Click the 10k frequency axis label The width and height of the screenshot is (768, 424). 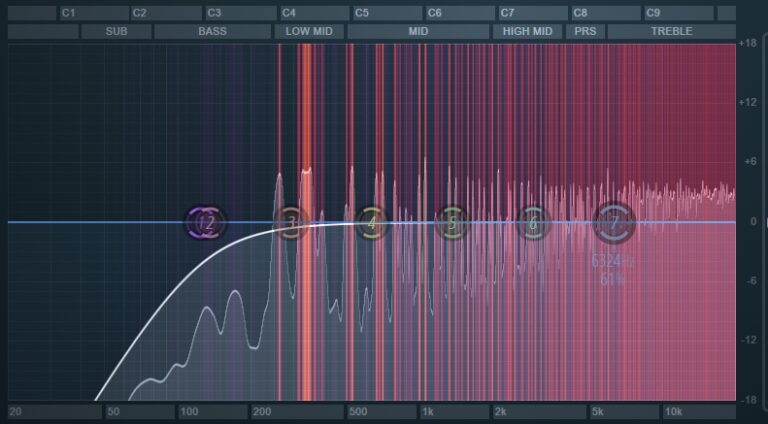coord(673,412)
